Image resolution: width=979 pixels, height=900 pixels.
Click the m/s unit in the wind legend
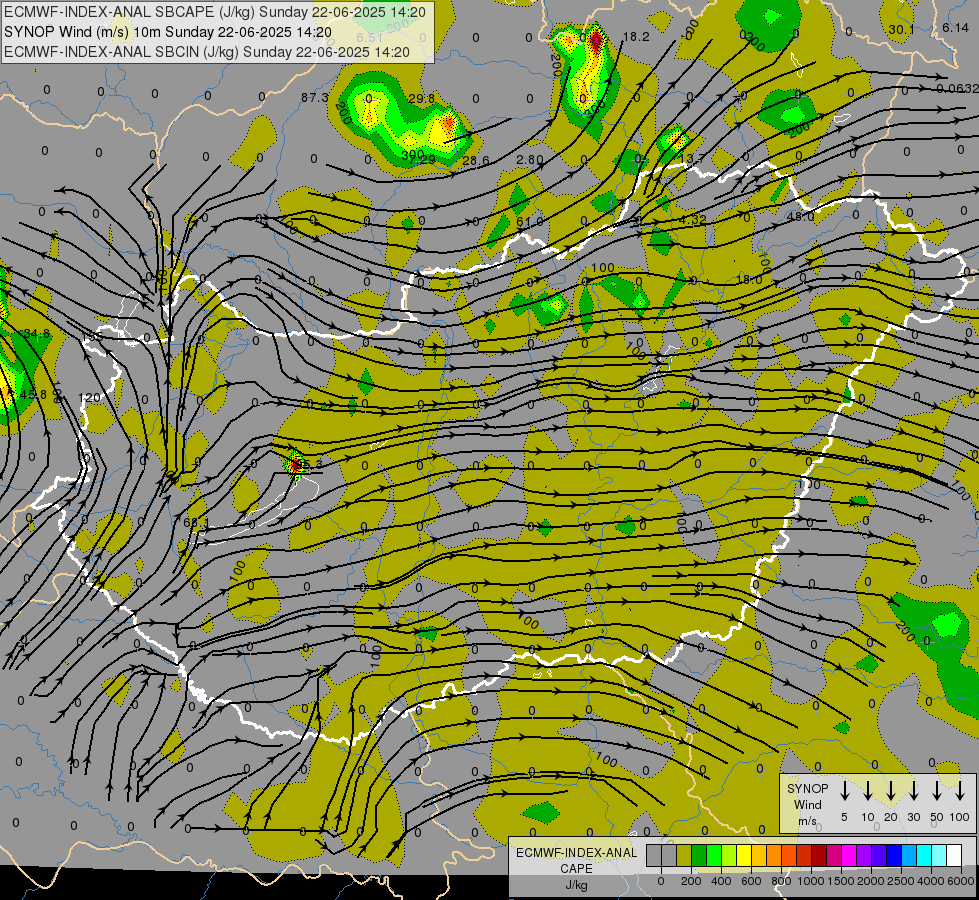click(x=807, y=821)
